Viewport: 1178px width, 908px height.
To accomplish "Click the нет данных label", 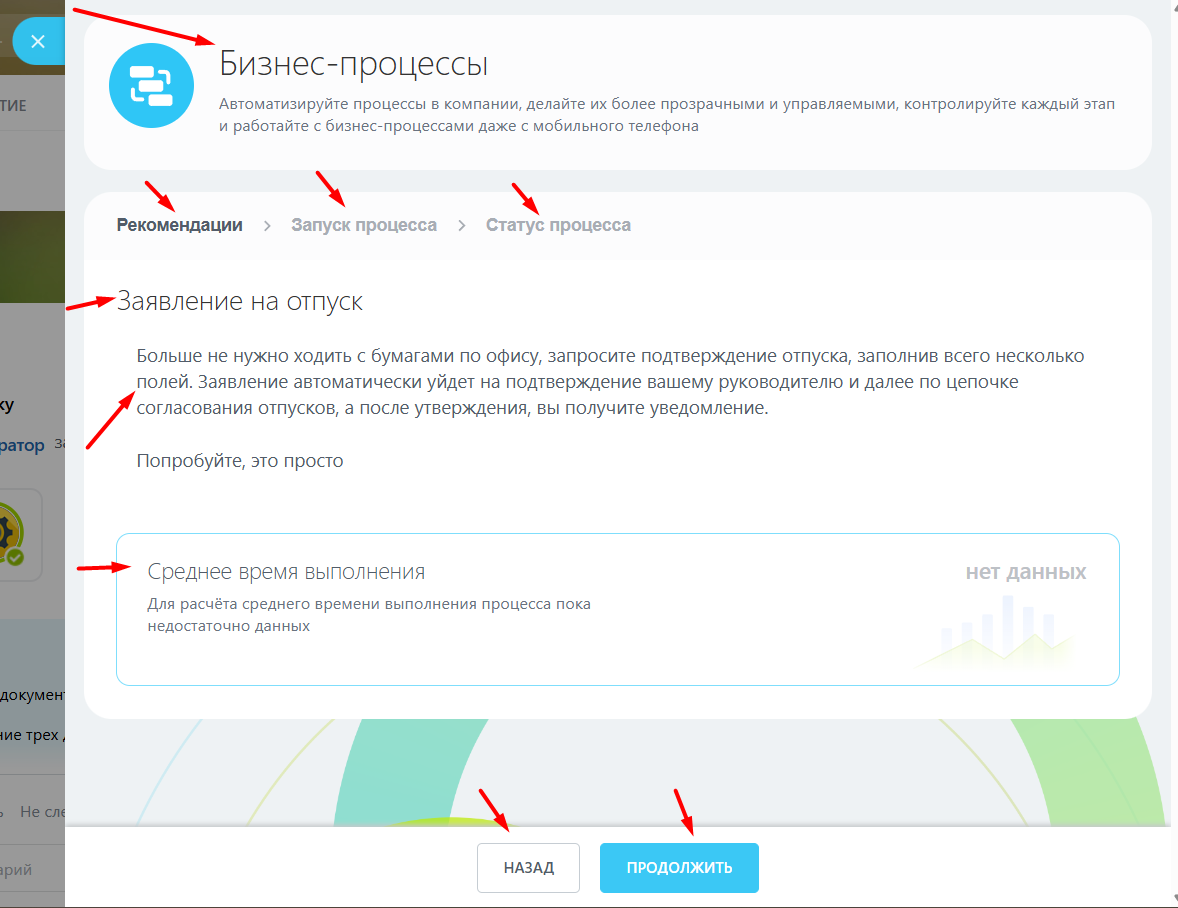I will pos(1025,572).
